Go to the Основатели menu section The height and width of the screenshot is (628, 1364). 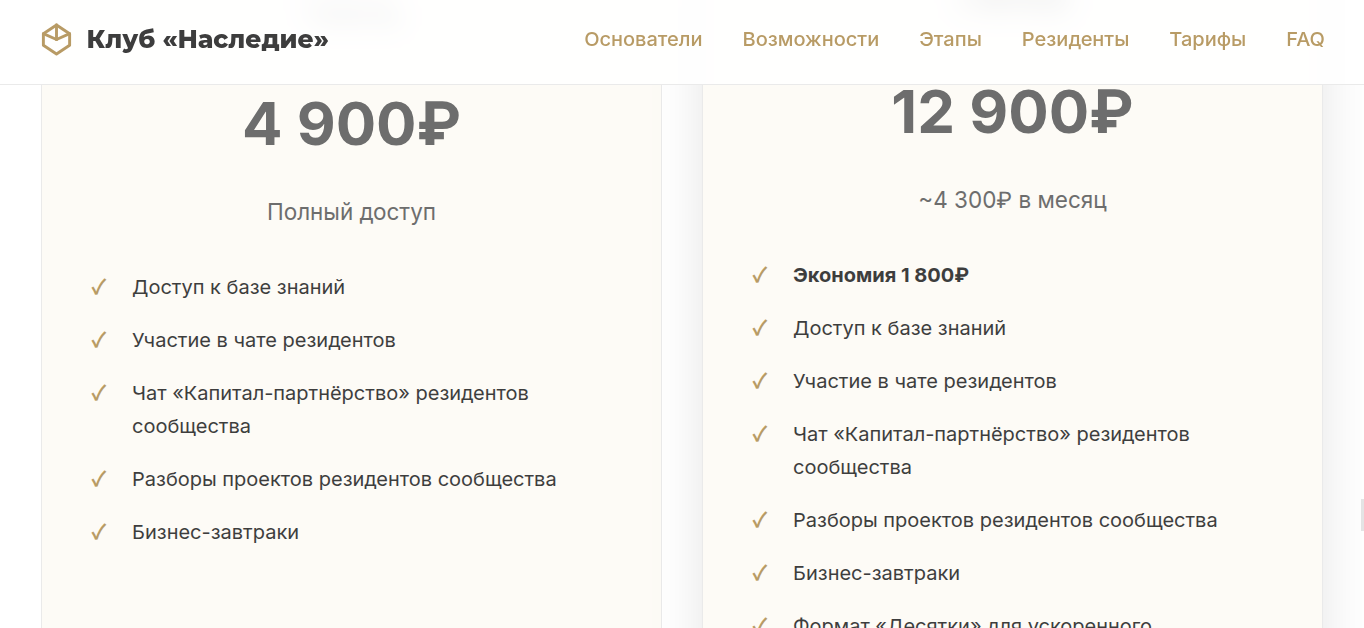[643, 40]
